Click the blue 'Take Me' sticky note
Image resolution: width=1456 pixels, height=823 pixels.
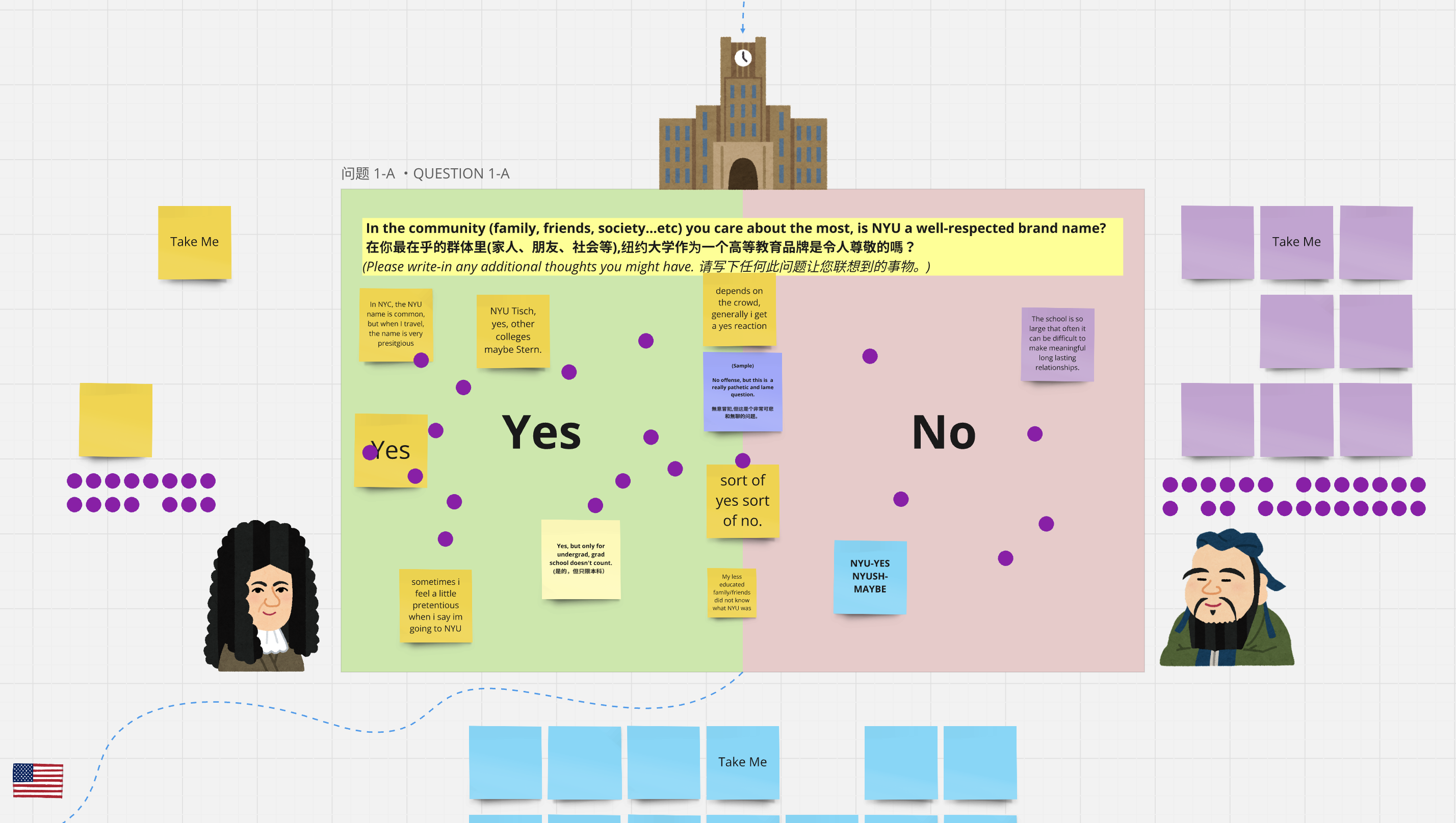[742, 761]
